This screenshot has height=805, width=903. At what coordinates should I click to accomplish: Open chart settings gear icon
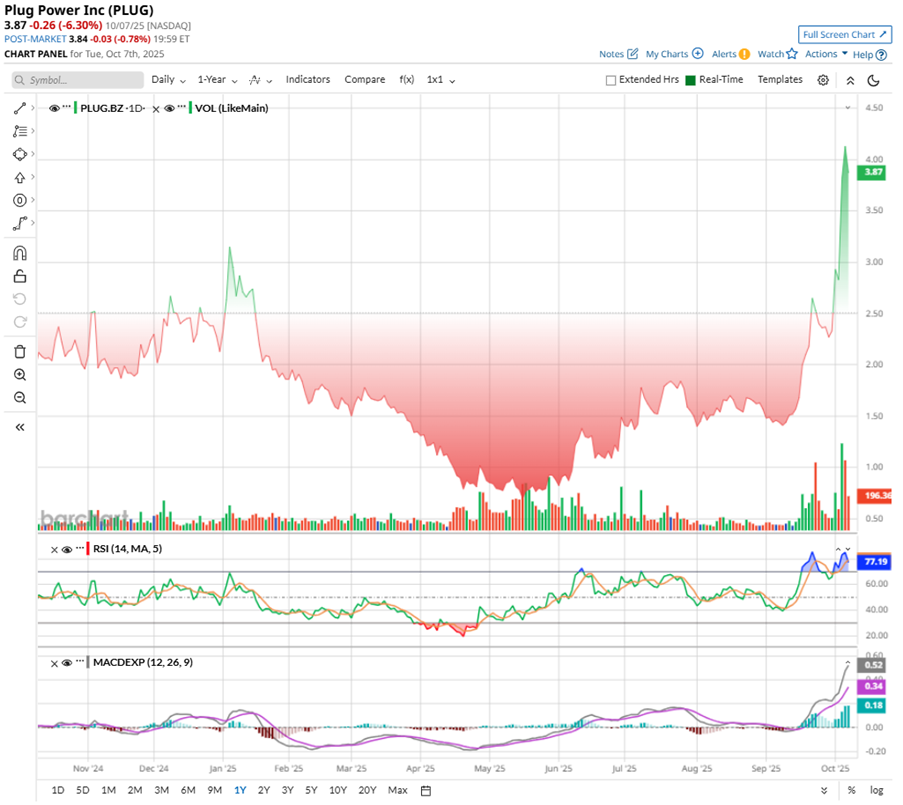point(823,80)
